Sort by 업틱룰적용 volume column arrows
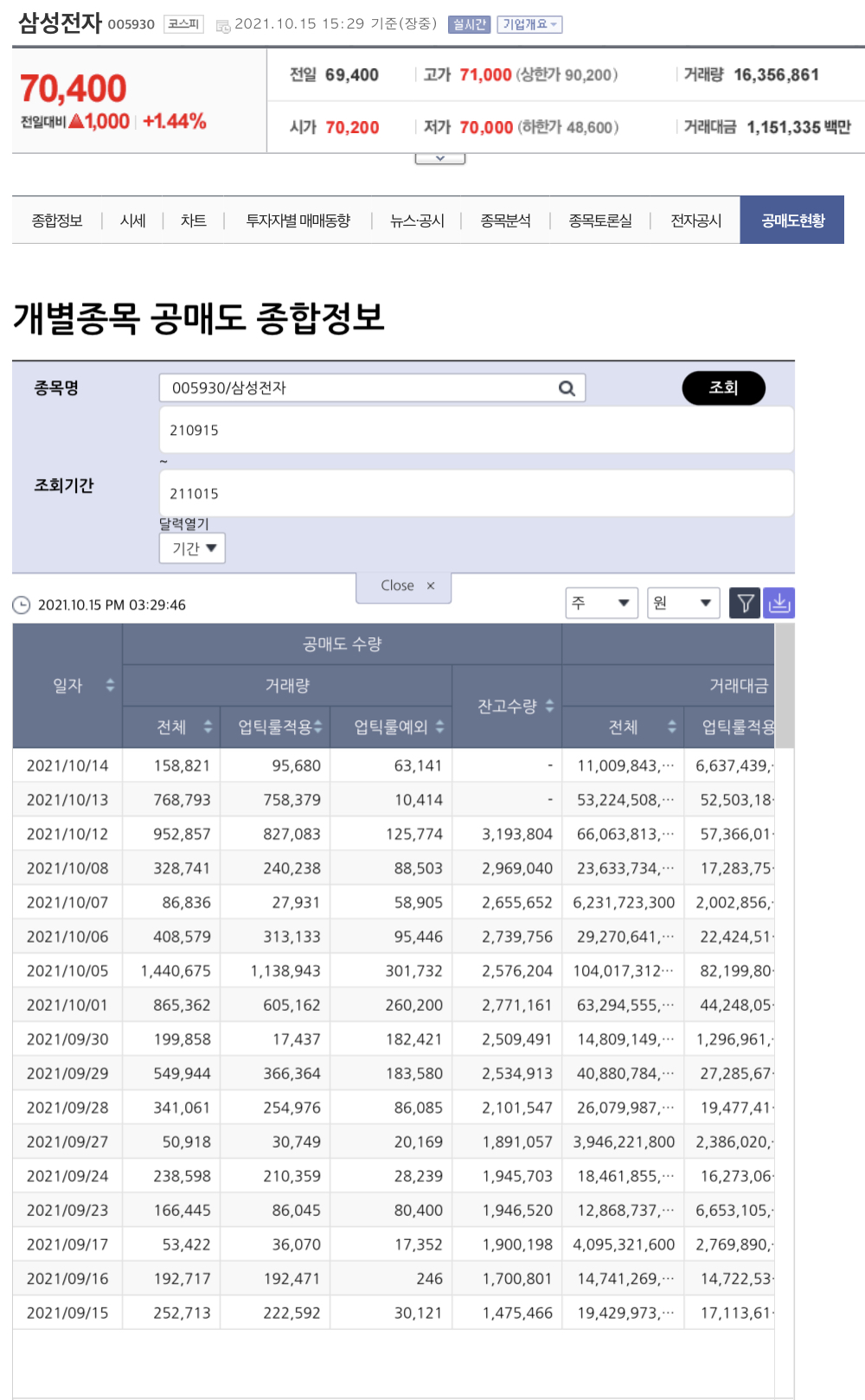Viewport: 865px width, 1400px height. click(x=317, y=726)
